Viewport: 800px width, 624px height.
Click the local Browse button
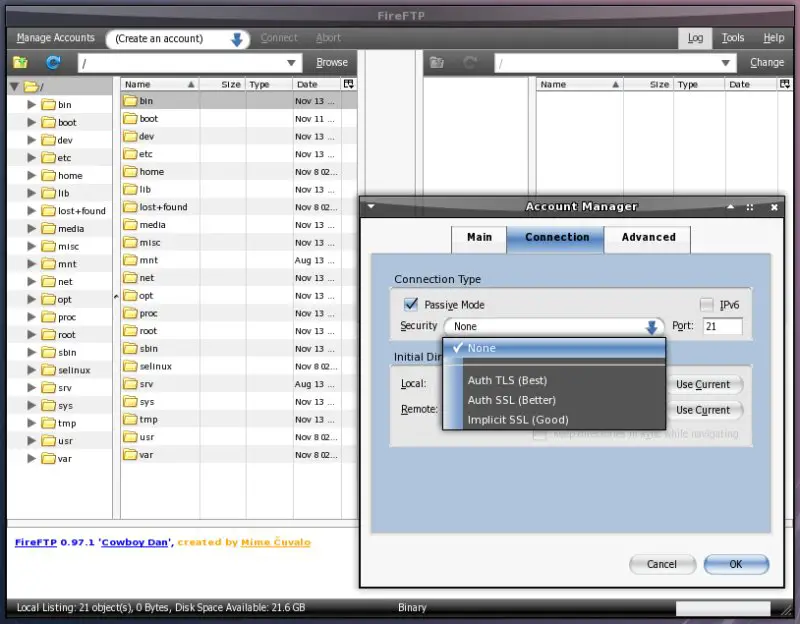pyautogui.click(x=332, y=62)
